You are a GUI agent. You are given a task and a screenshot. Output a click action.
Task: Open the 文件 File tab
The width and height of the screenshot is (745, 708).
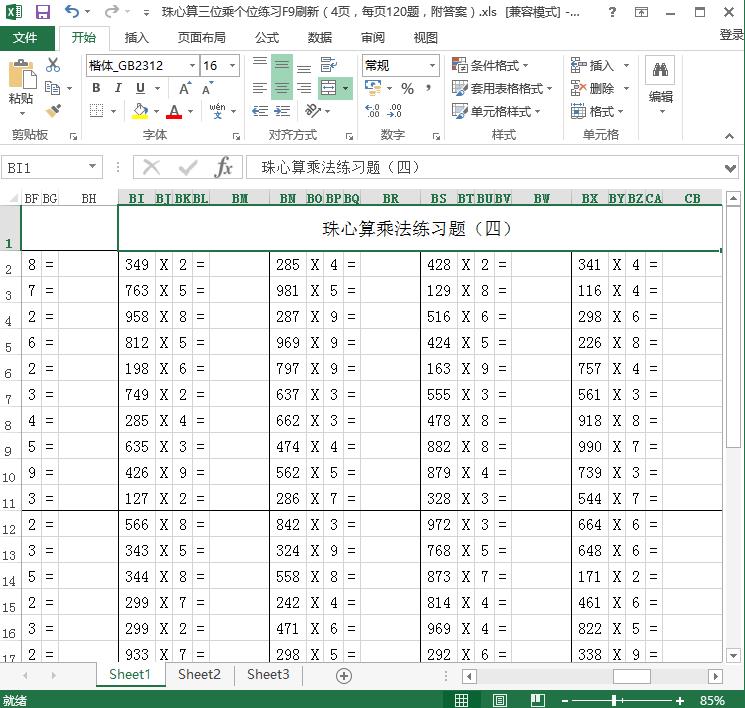[25, 38]
